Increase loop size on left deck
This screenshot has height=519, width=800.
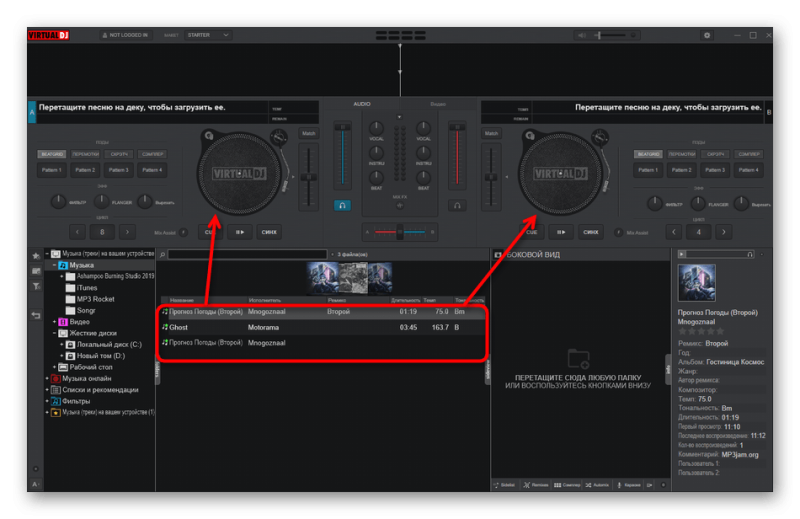tap(127, 232)
